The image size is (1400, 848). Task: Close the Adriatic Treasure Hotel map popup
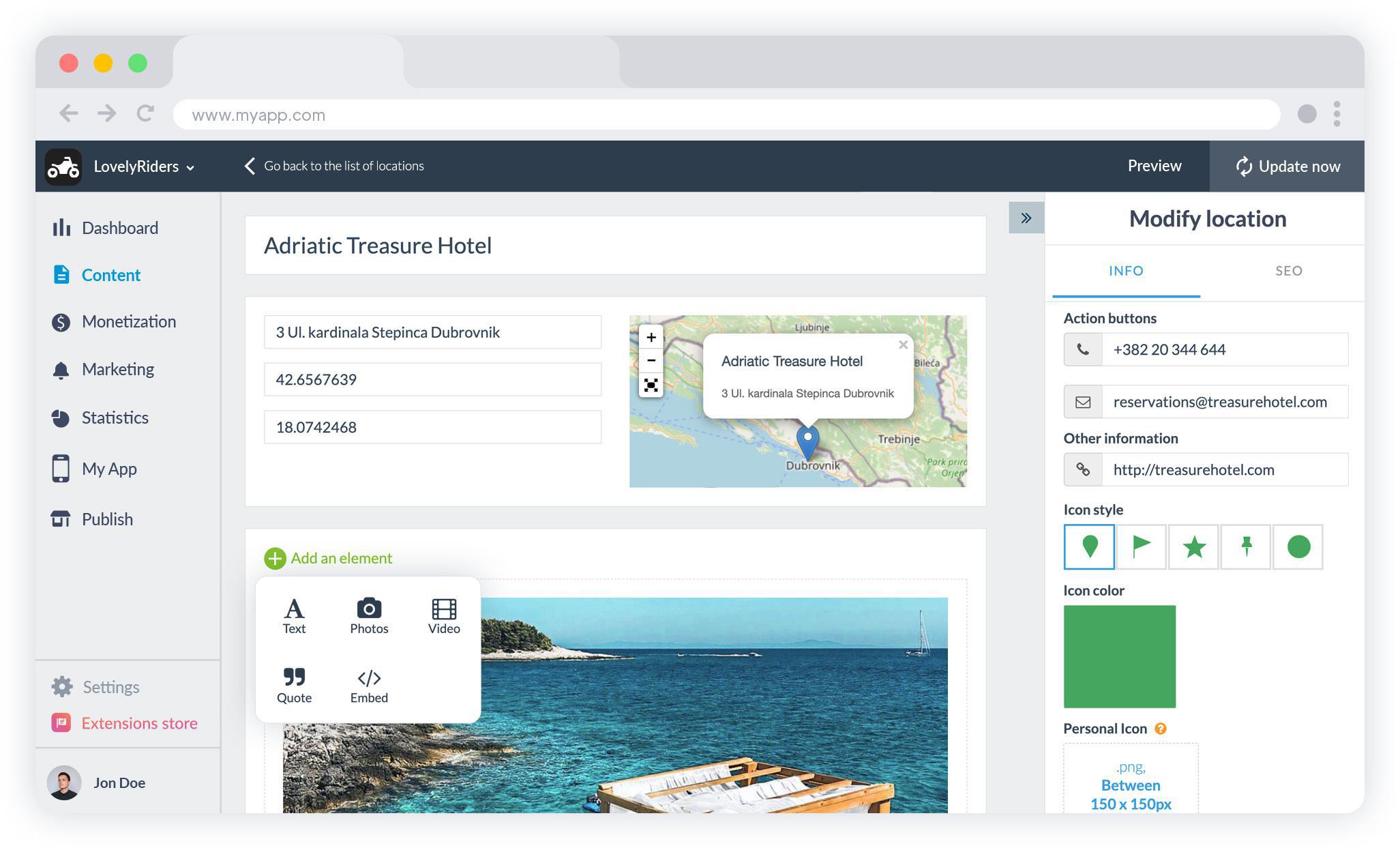click(x=903, y=345)
